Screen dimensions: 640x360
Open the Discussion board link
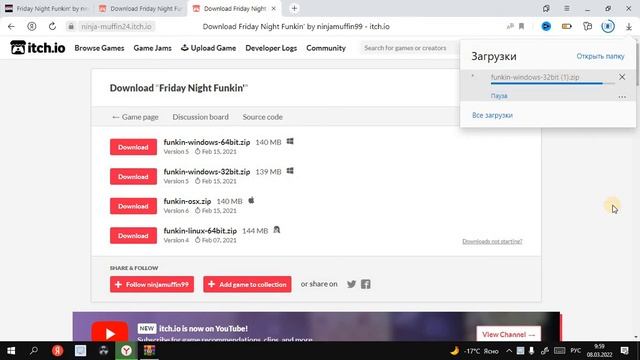[200, 117]
